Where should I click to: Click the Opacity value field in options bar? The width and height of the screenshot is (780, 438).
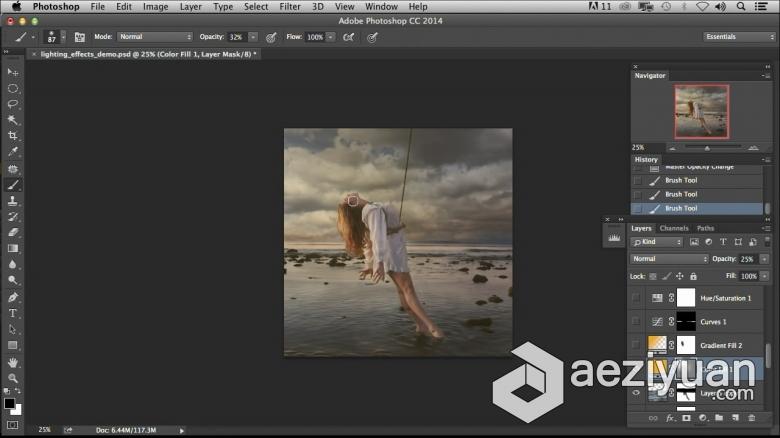click(237, 37)
